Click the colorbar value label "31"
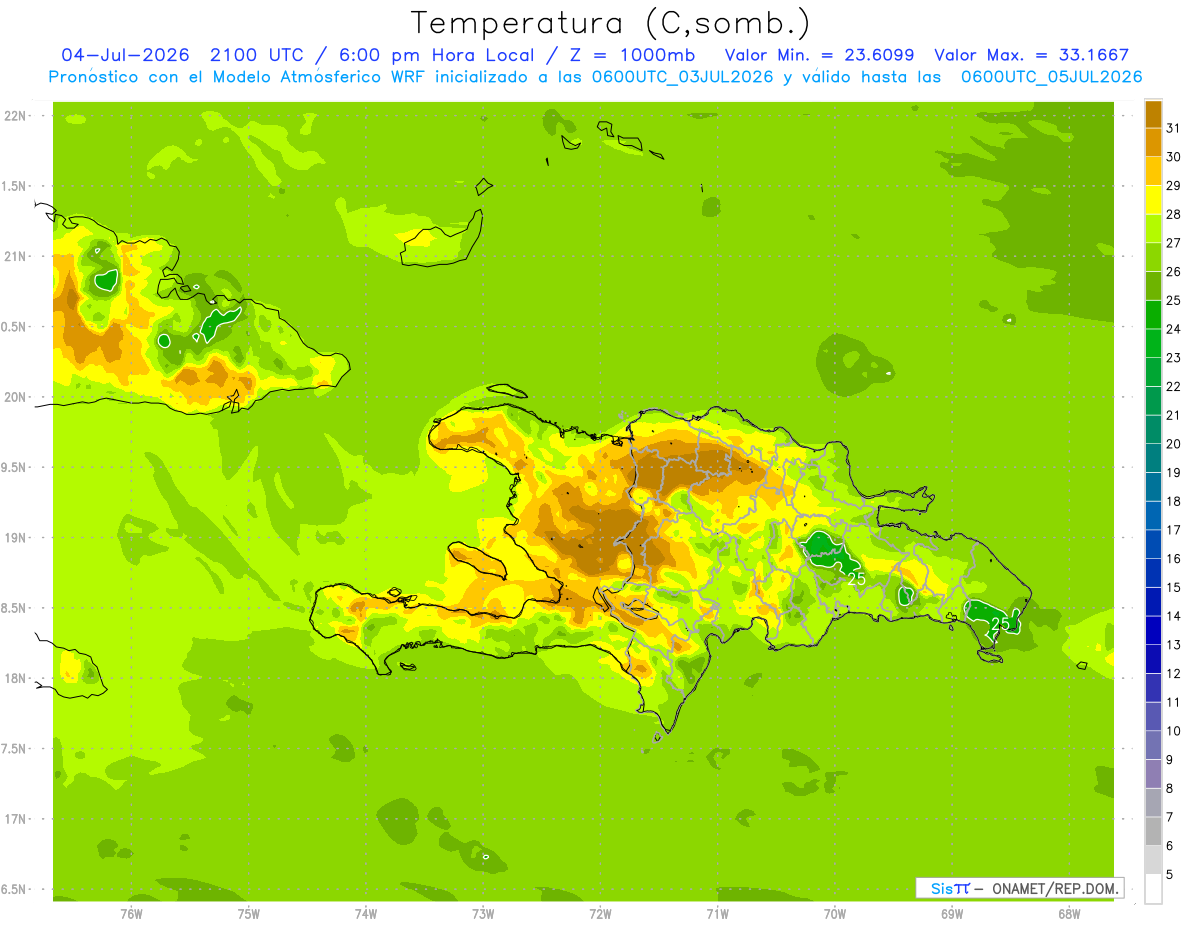 [1173, 128]
